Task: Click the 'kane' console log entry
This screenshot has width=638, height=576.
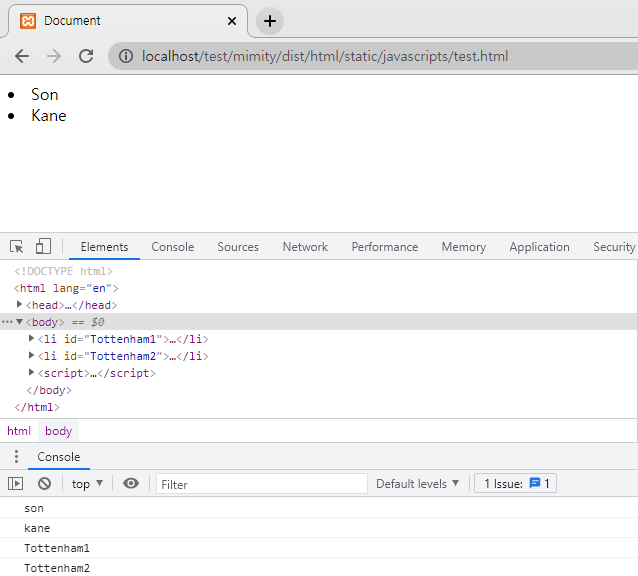Action: click(x=37, y=528)
